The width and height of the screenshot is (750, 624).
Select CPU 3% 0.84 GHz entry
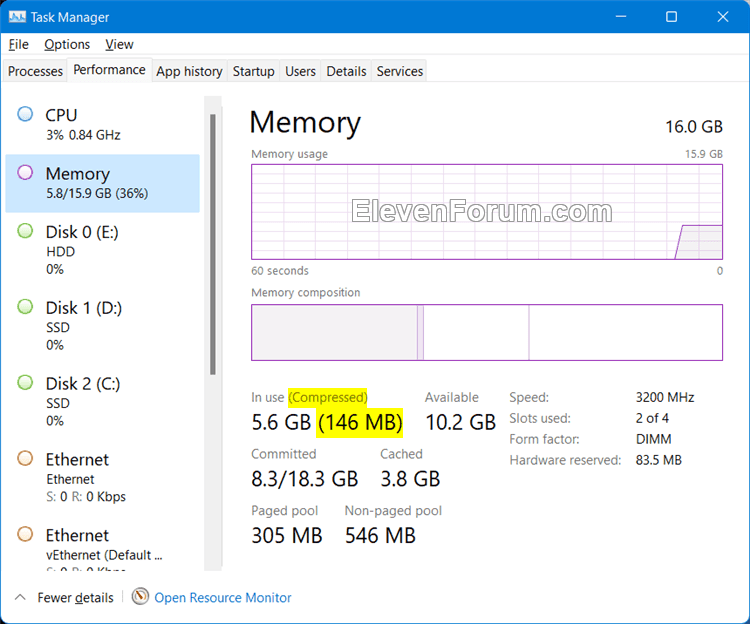102,124
